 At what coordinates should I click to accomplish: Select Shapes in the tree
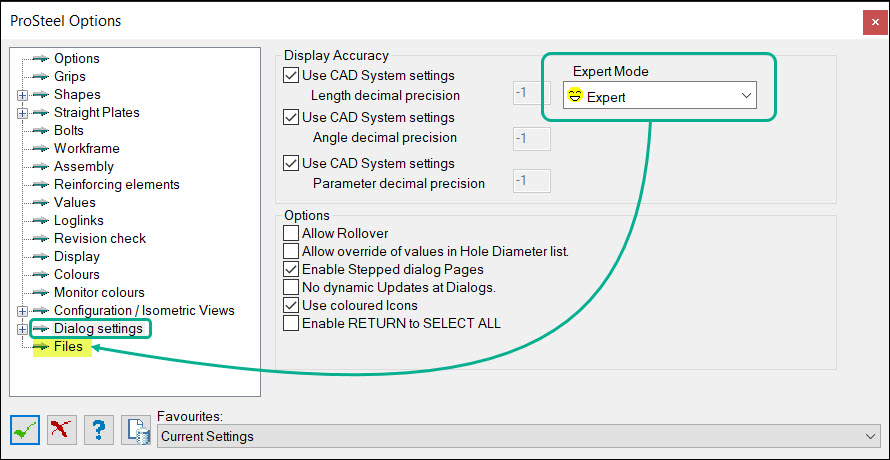point(77,95)
